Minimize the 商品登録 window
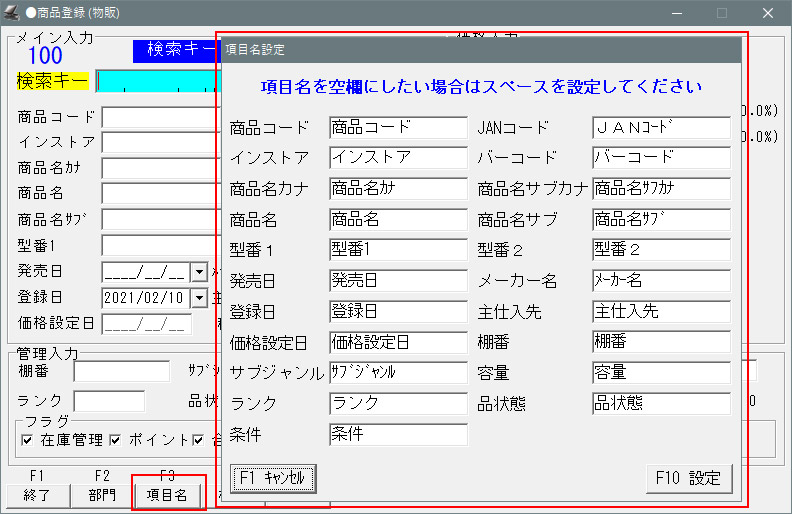The width and height of the screenshot is (792, 514). point(675,13)
